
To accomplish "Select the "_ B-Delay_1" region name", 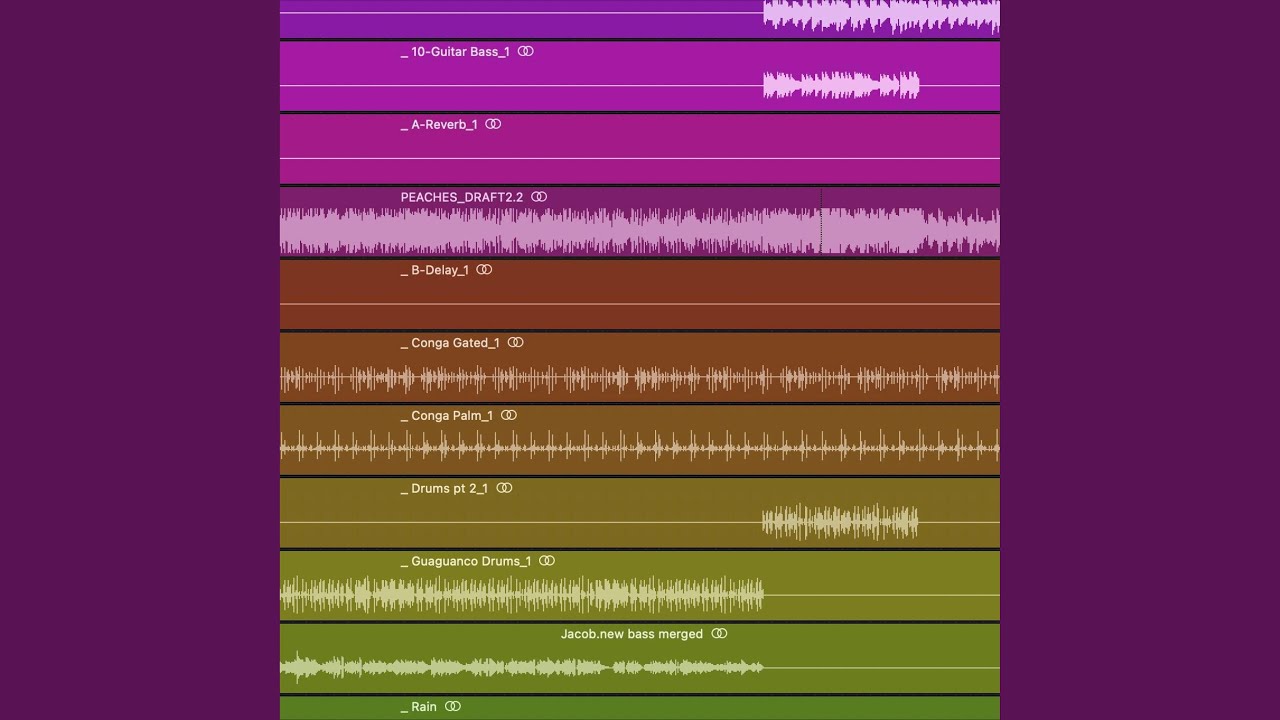I will coord(434,270).
